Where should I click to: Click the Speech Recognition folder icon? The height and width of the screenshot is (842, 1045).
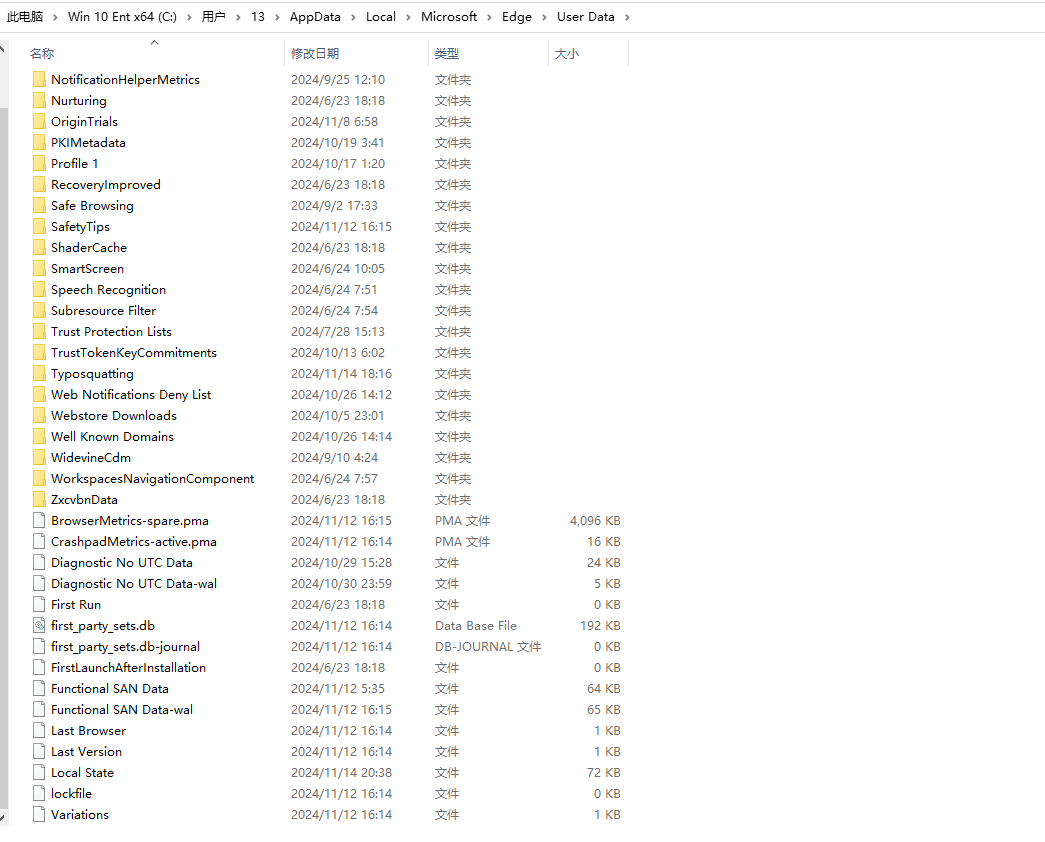coord(39,289)
